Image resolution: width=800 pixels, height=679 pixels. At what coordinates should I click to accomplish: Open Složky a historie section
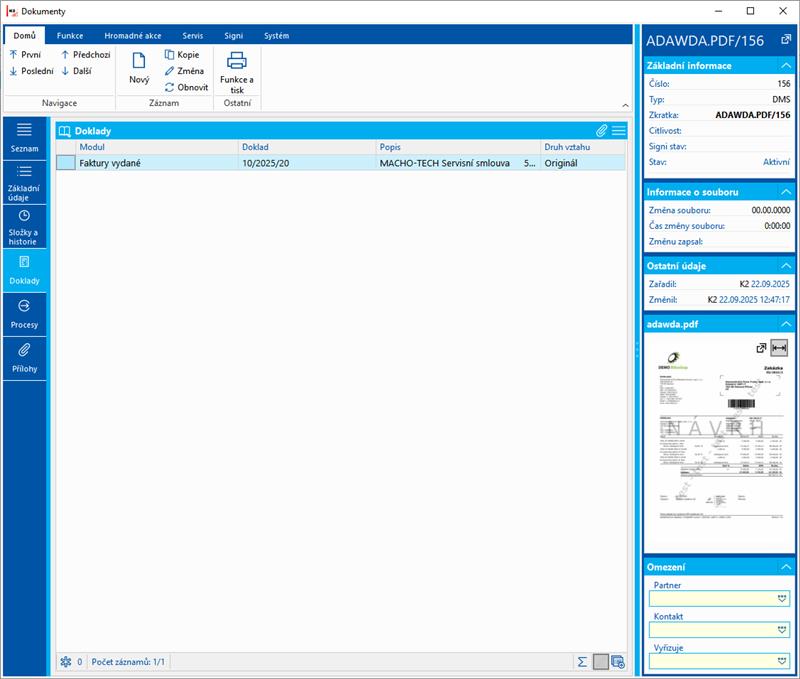(24, 227)
